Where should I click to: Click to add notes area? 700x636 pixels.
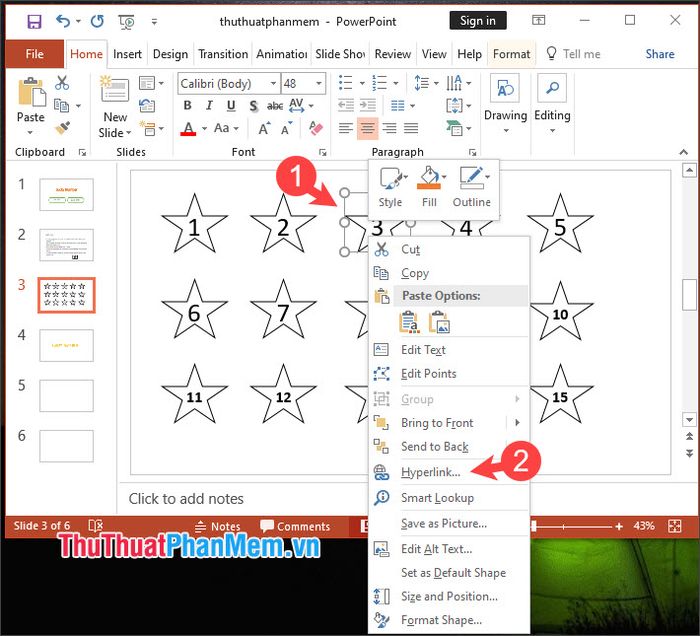coord(186,499)
